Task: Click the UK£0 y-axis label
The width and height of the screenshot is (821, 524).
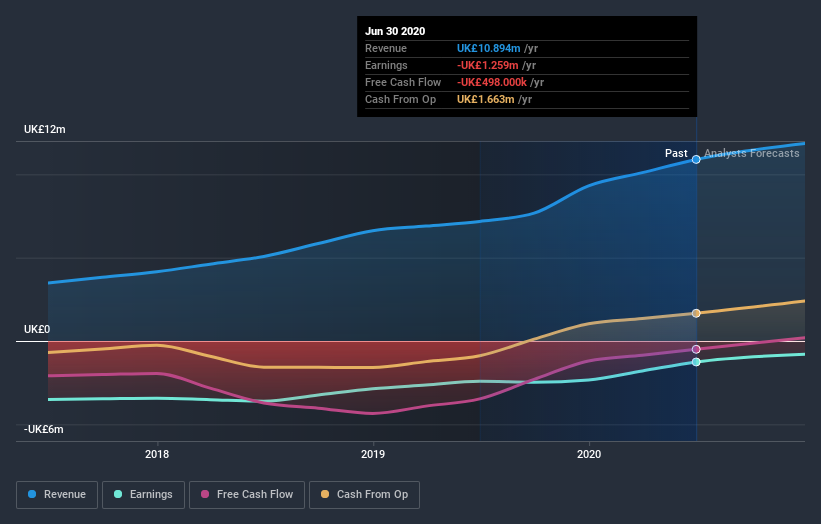Action: point(37,329)
